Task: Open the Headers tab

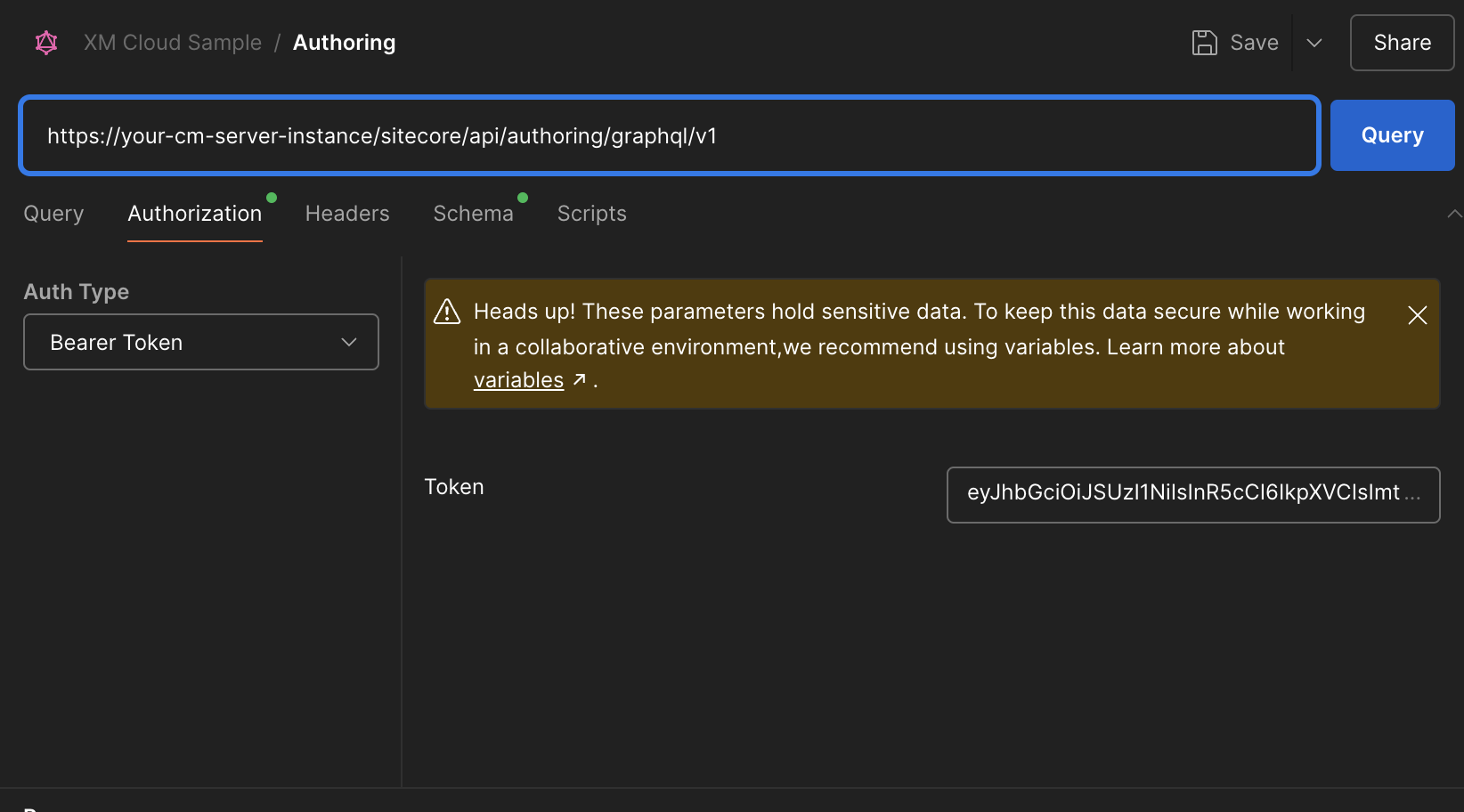Action: tap(347, 214)
